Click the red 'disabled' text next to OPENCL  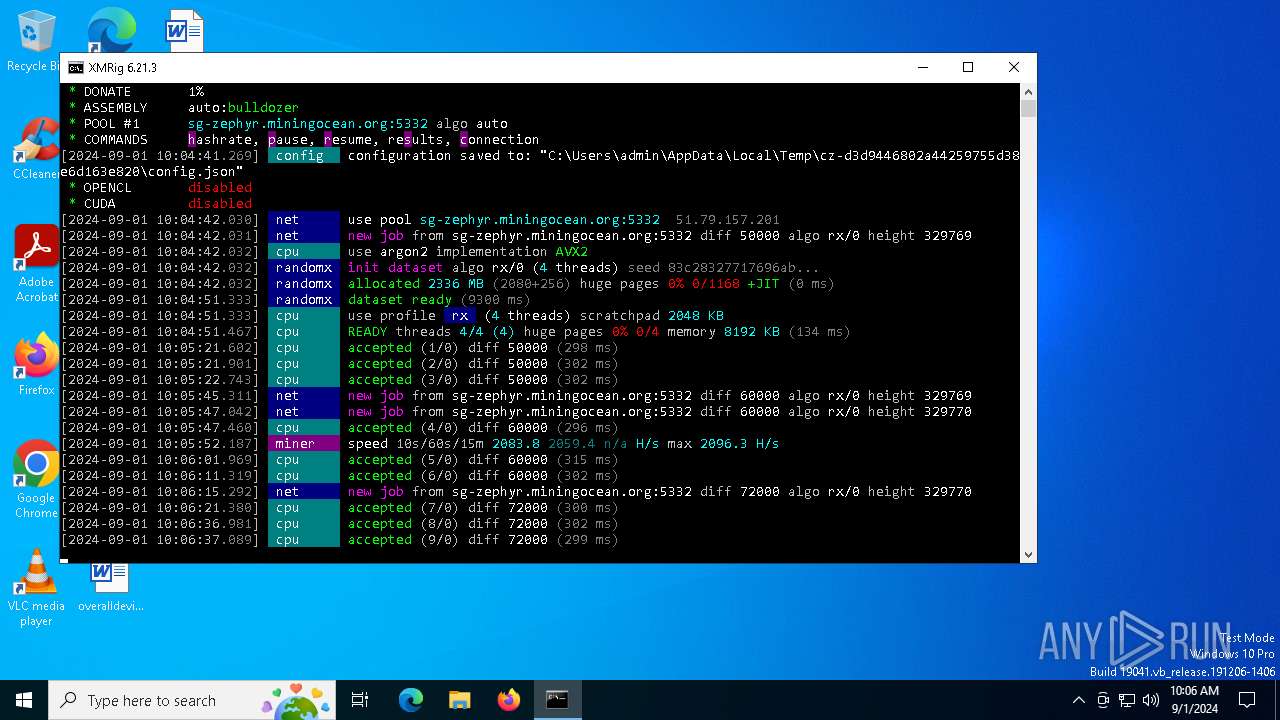220,188
